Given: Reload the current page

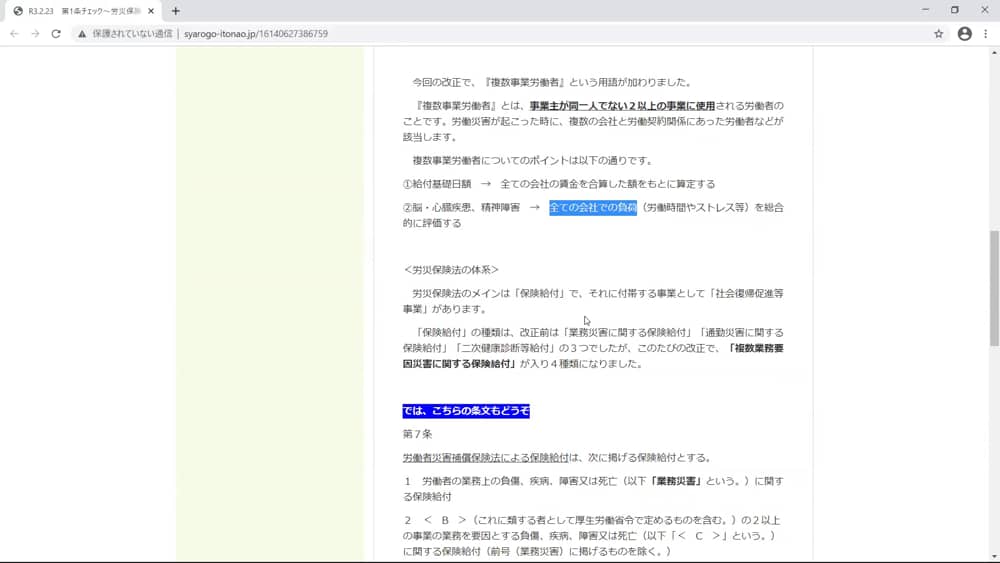Looking at the screenshot, I should tap(56, 34).
